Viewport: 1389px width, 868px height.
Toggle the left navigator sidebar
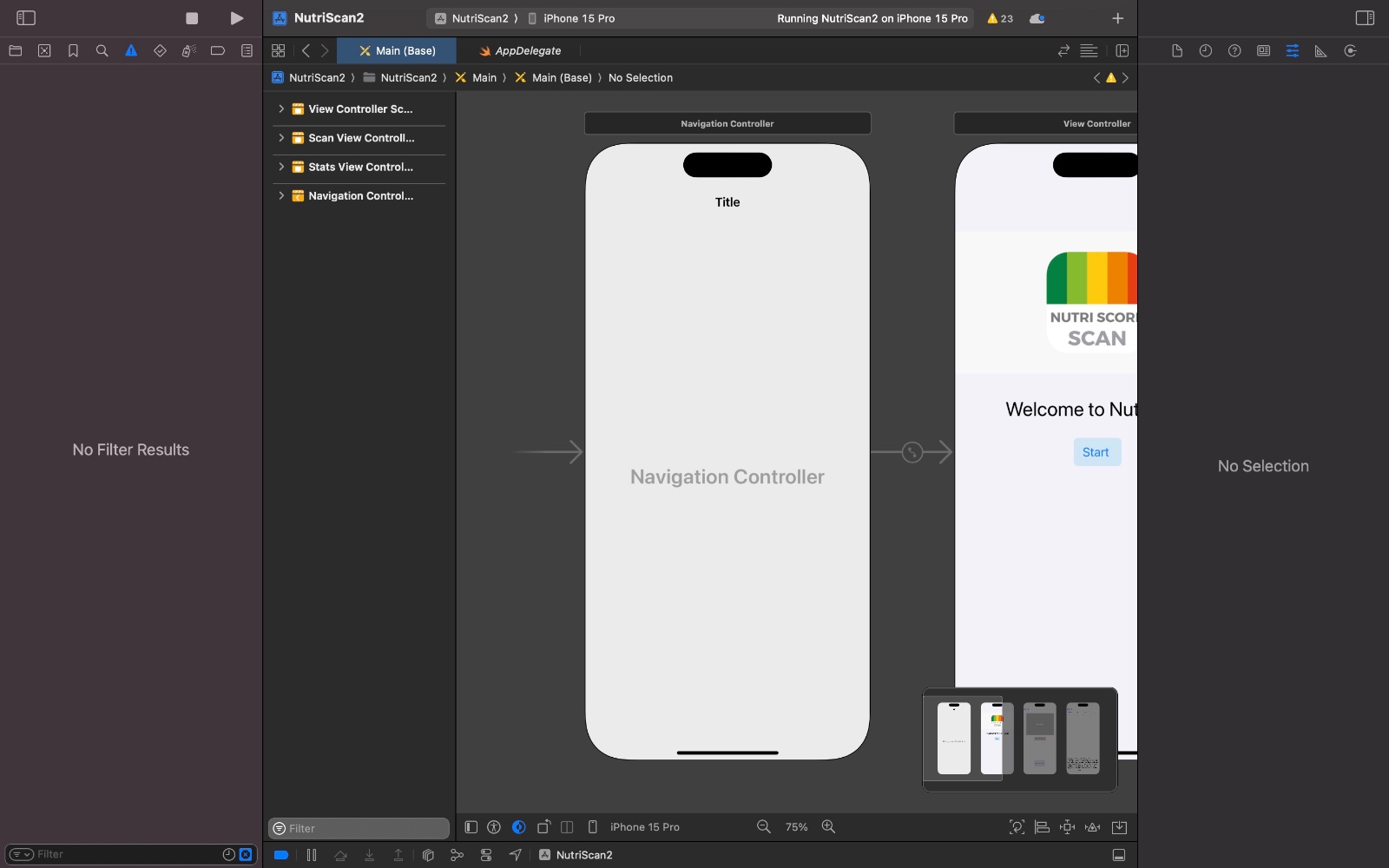pos(26,18)
